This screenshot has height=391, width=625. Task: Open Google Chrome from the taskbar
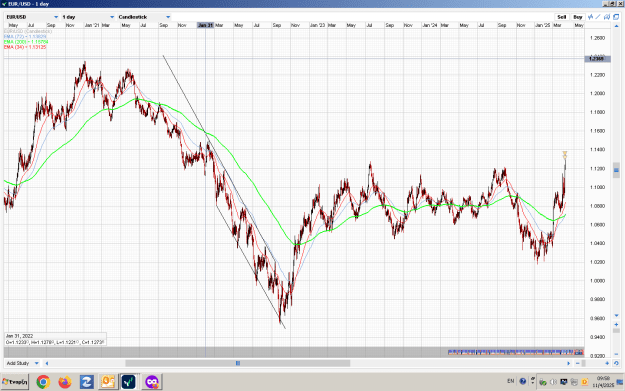[43, 382]
